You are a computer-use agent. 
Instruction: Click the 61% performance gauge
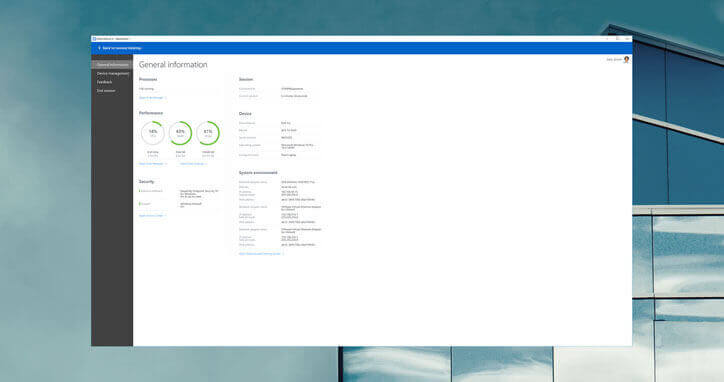[x=208, y=133]
